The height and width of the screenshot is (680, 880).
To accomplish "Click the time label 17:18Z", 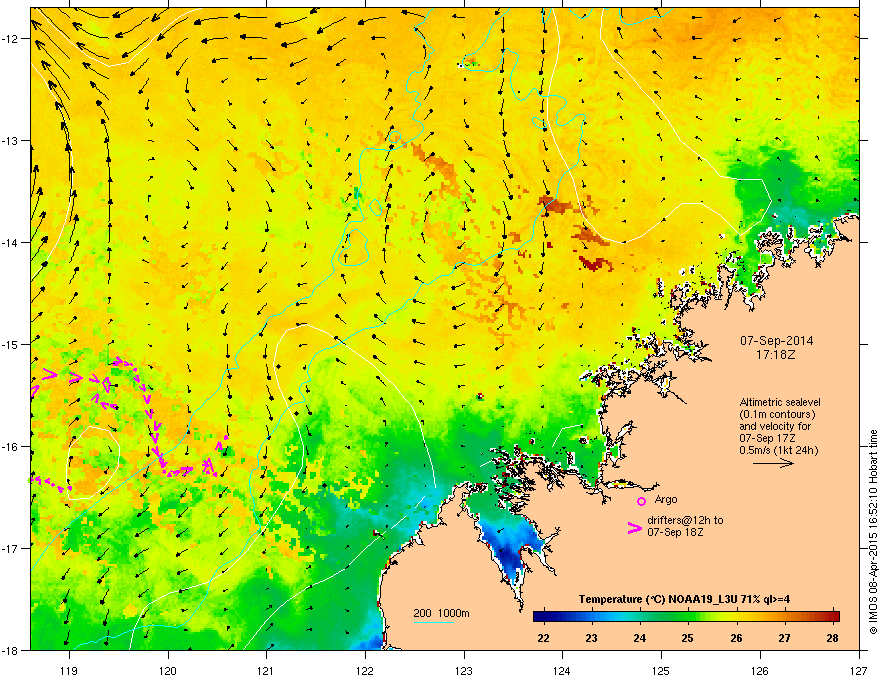I will [776, 355].
